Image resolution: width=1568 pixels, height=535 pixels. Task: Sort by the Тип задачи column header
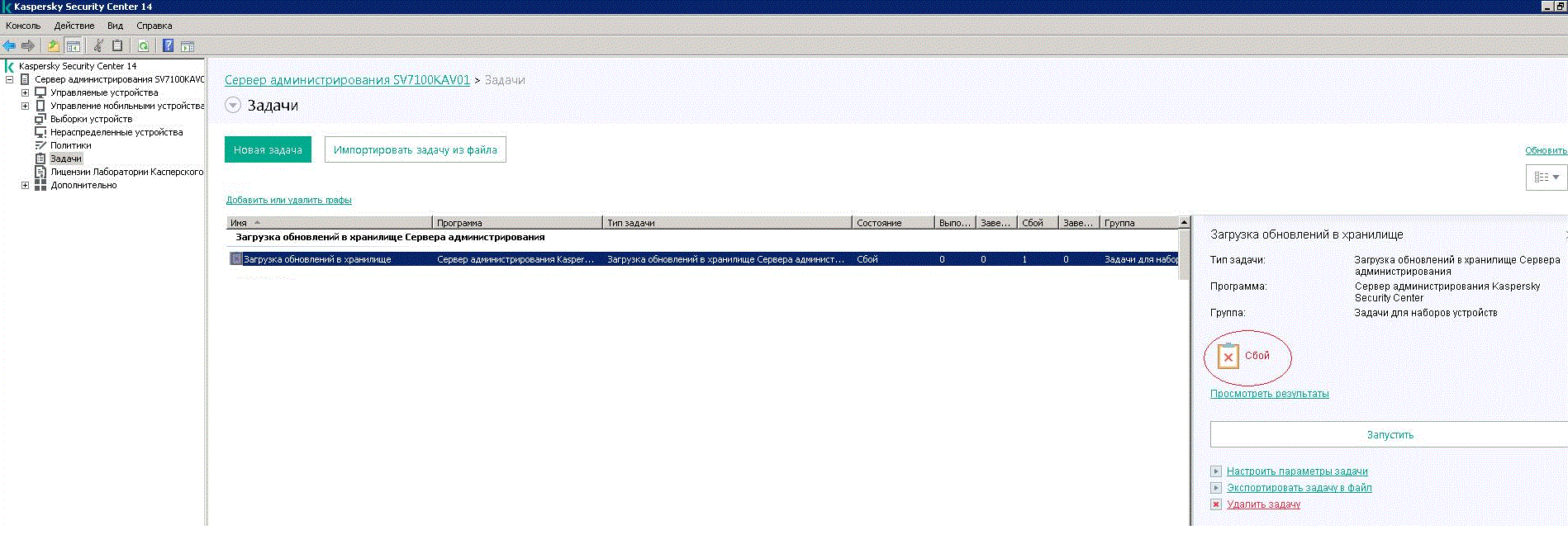tap(727, 223)
